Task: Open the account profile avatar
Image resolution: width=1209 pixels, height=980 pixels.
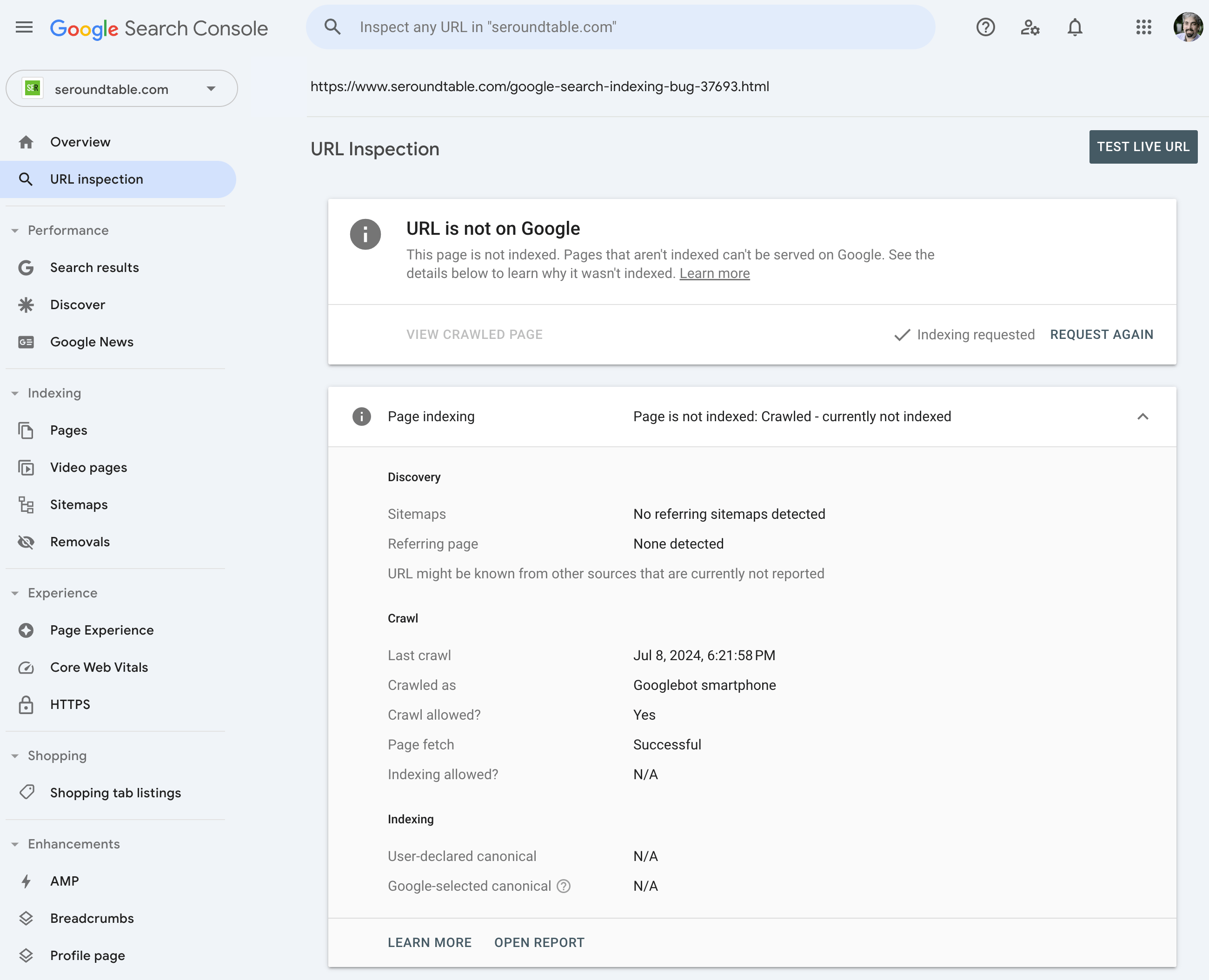Action: pos(1188,27)
